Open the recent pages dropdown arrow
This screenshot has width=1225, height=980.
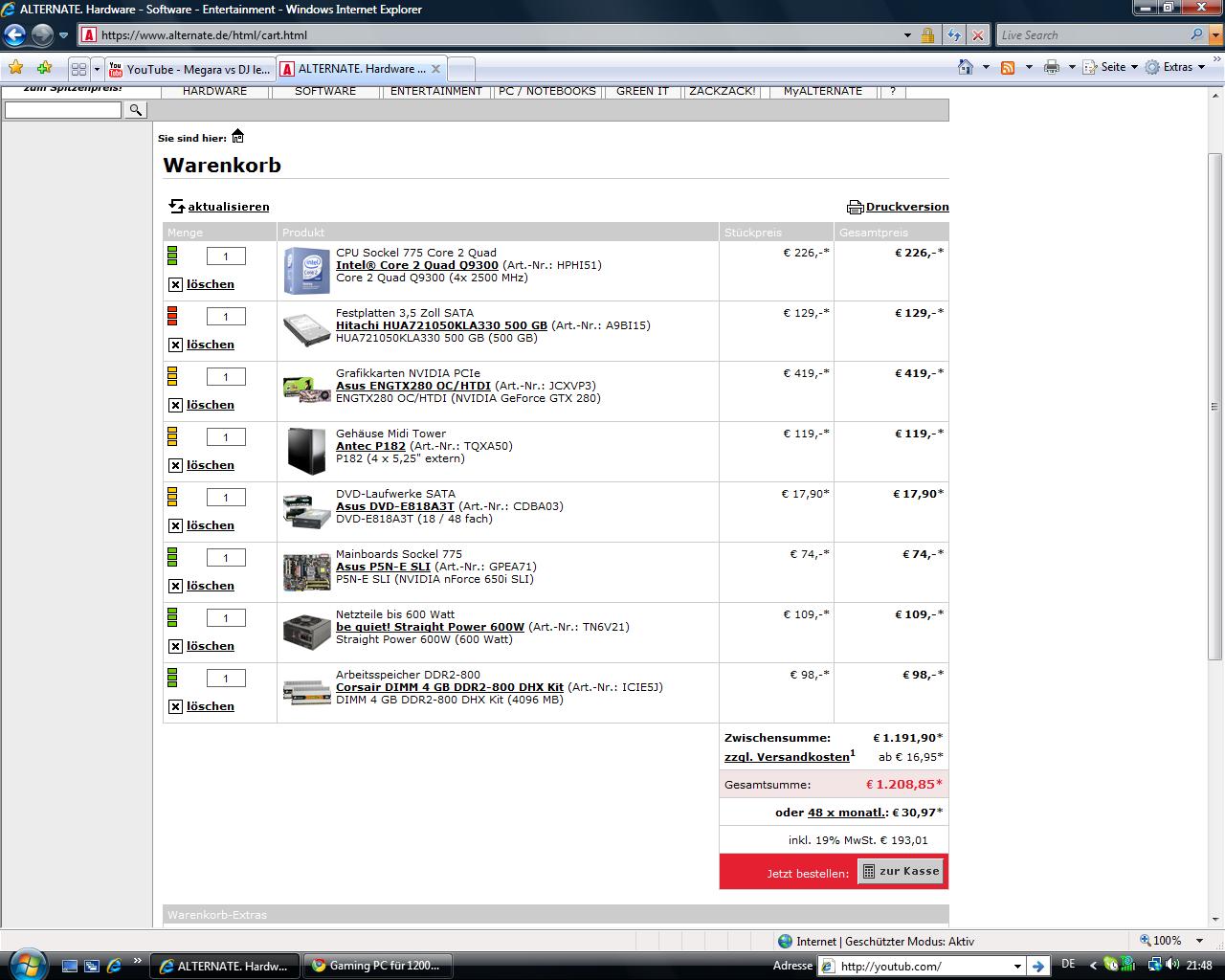64,35
